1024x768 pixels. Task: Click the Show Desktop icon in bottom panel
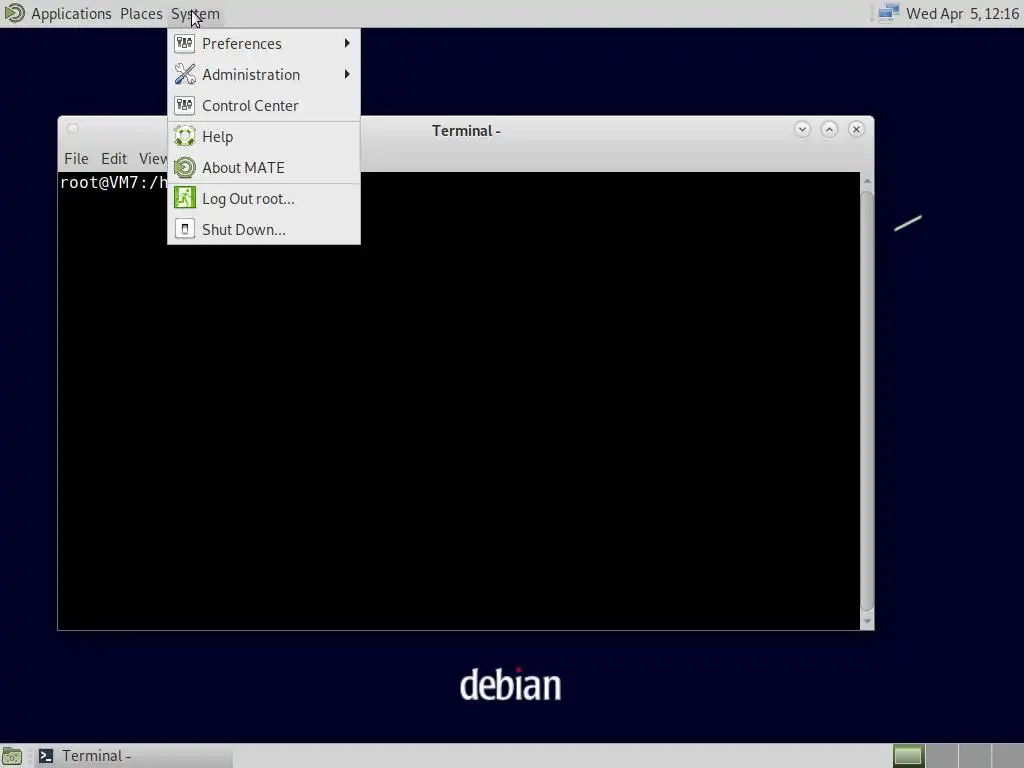click(12, 756)
